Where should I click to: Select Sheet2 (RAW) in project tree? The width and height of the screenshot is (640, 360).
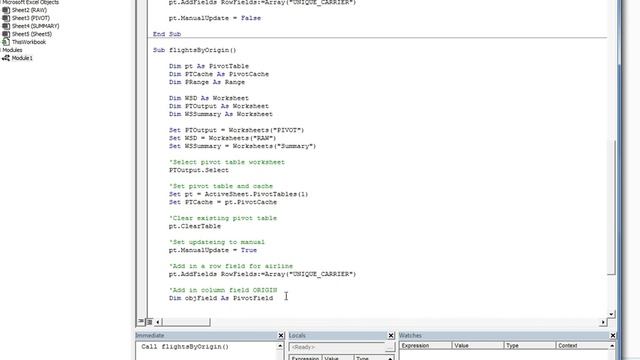click(x=29, y=10)
